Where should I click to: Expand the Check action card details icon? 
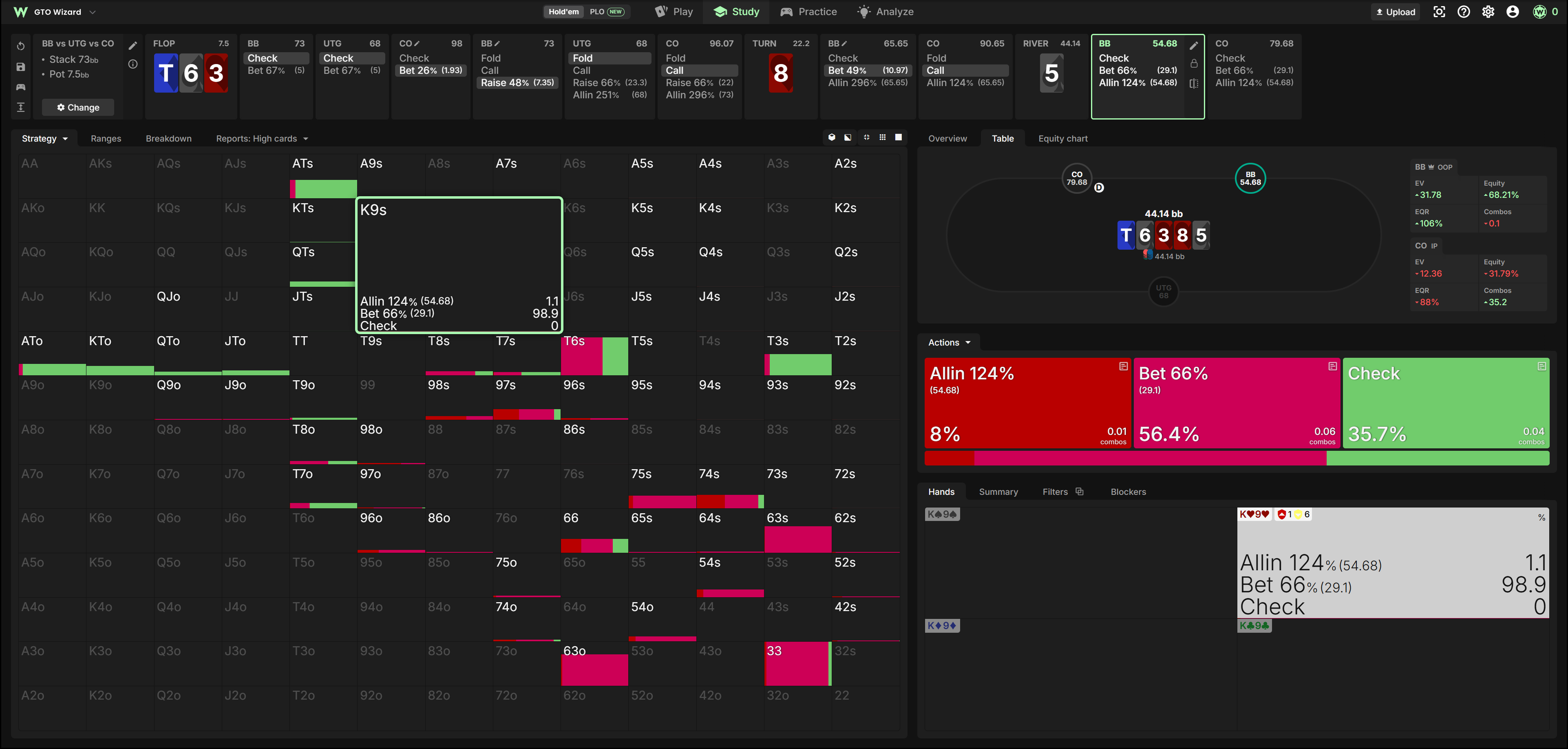pos(1542,366)
